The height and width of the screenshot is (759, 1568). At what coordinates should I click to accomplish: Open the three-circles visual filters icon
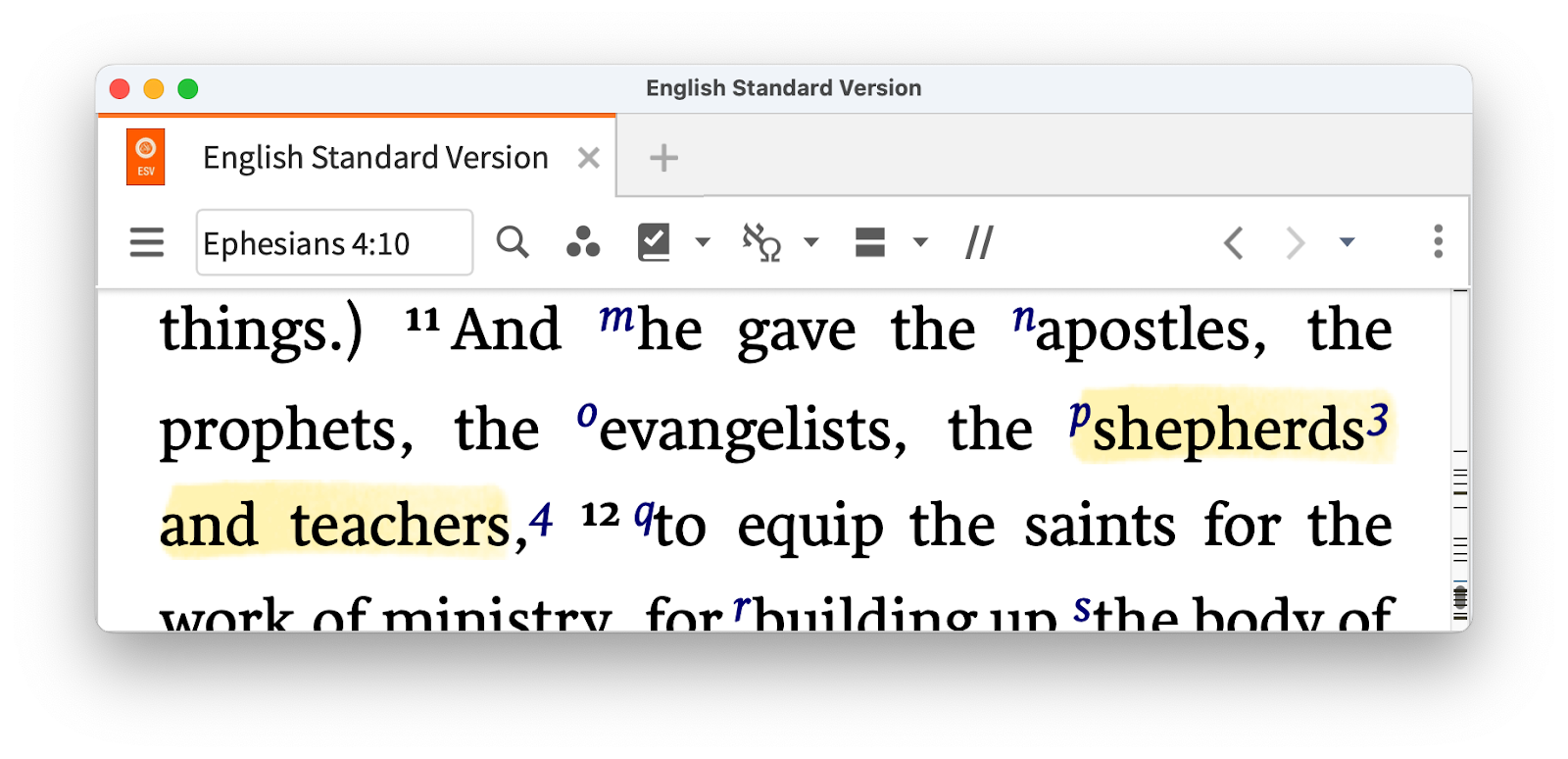[x=583, y=242]
